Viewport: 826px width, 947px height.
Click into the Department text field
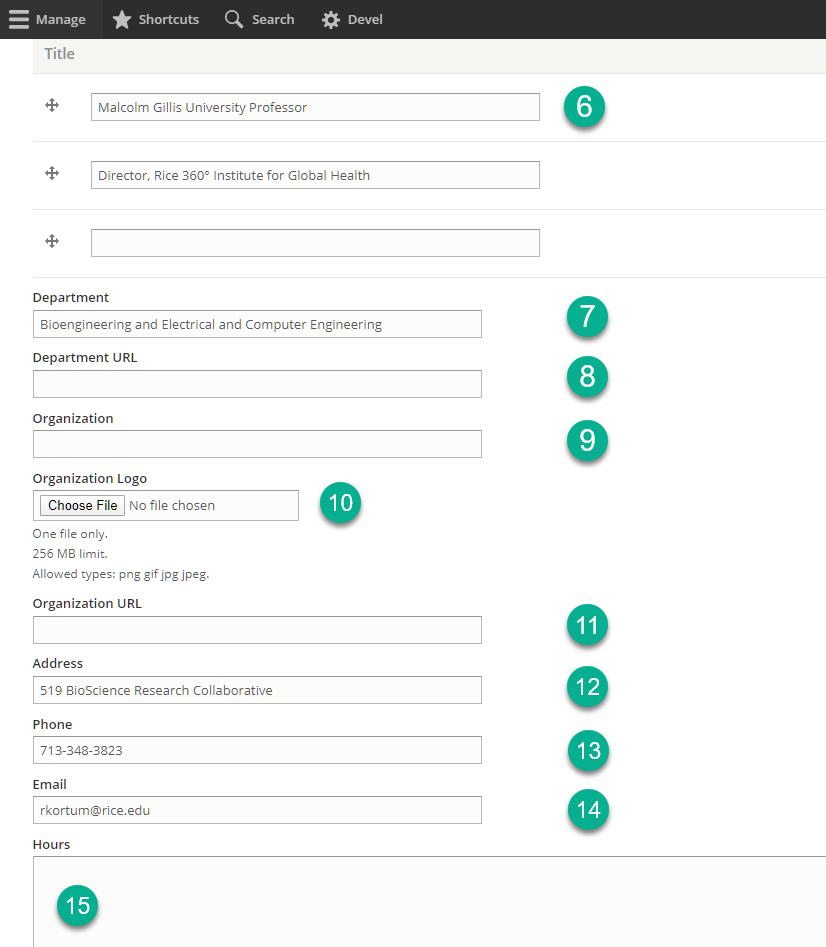tap(257, 324)
